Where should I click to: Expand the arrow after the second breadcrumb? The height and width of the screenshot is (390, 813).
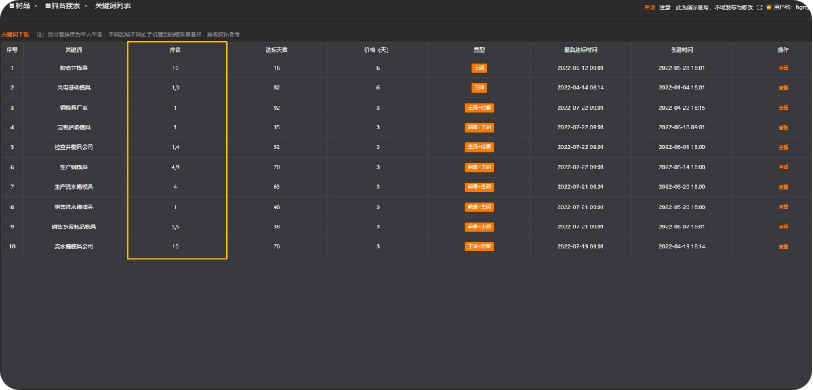[x=87, y=6]
